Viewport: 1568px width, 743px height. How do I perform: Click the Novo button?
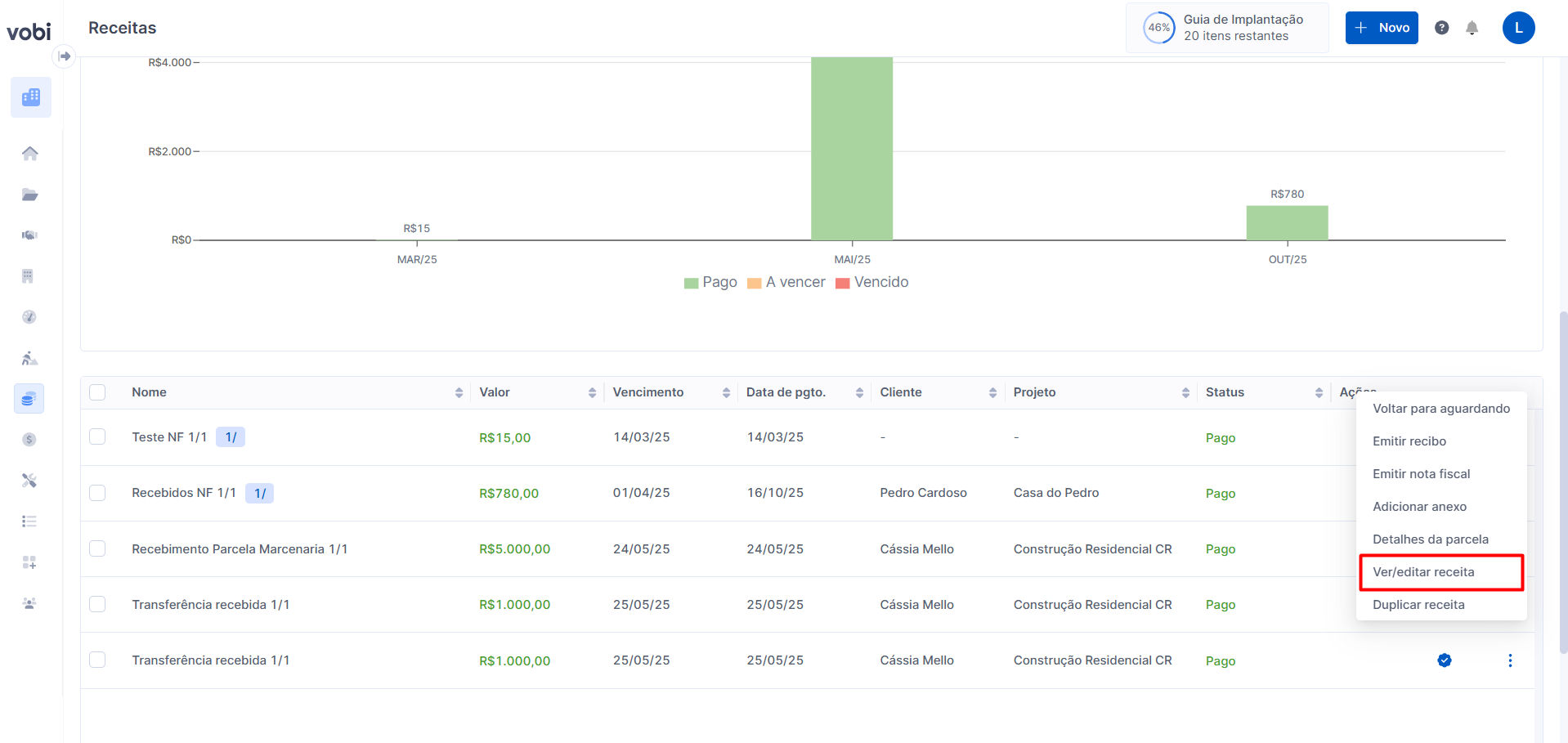pos(1381,28)
